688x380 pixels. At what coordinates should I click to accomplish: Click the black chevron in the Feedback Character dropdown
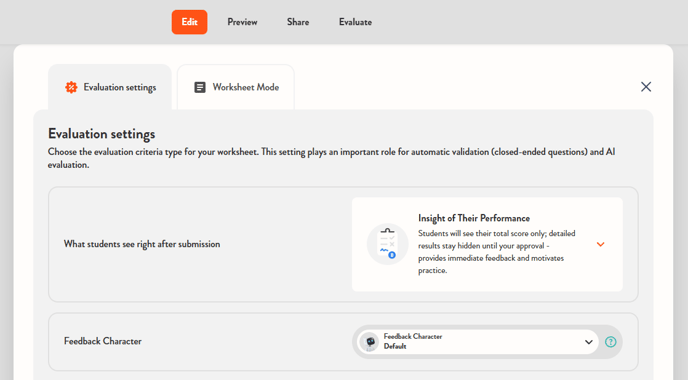(x=588, y=342)
